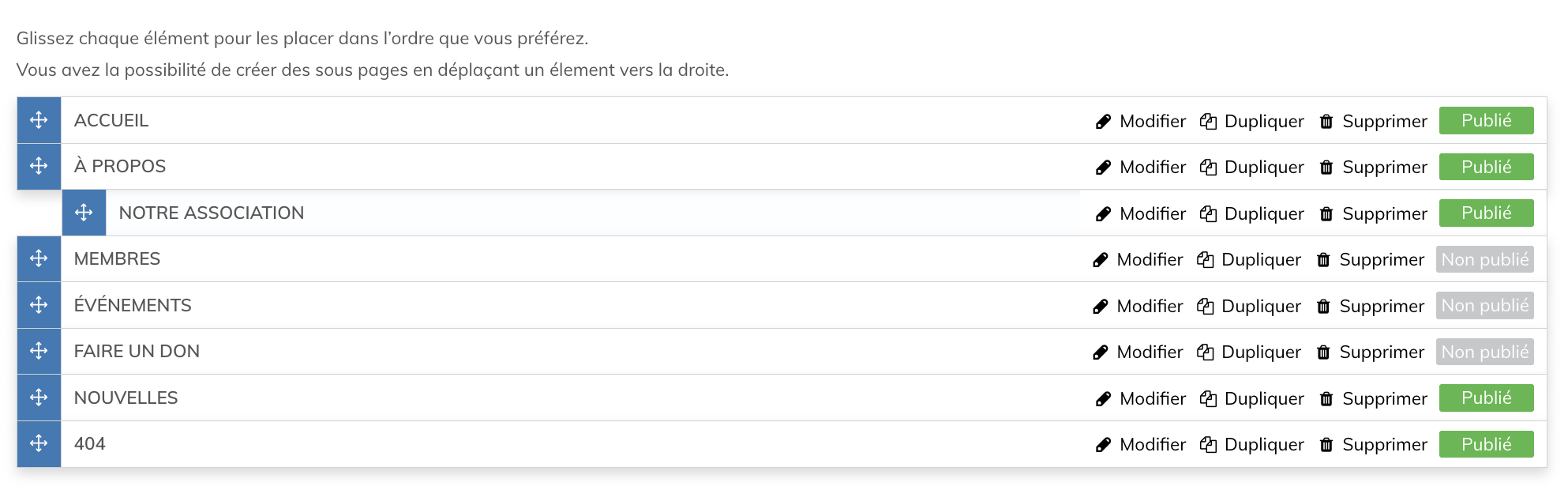Select the NOTRE ASSOCIATION sub-page title

pos(211,213)
